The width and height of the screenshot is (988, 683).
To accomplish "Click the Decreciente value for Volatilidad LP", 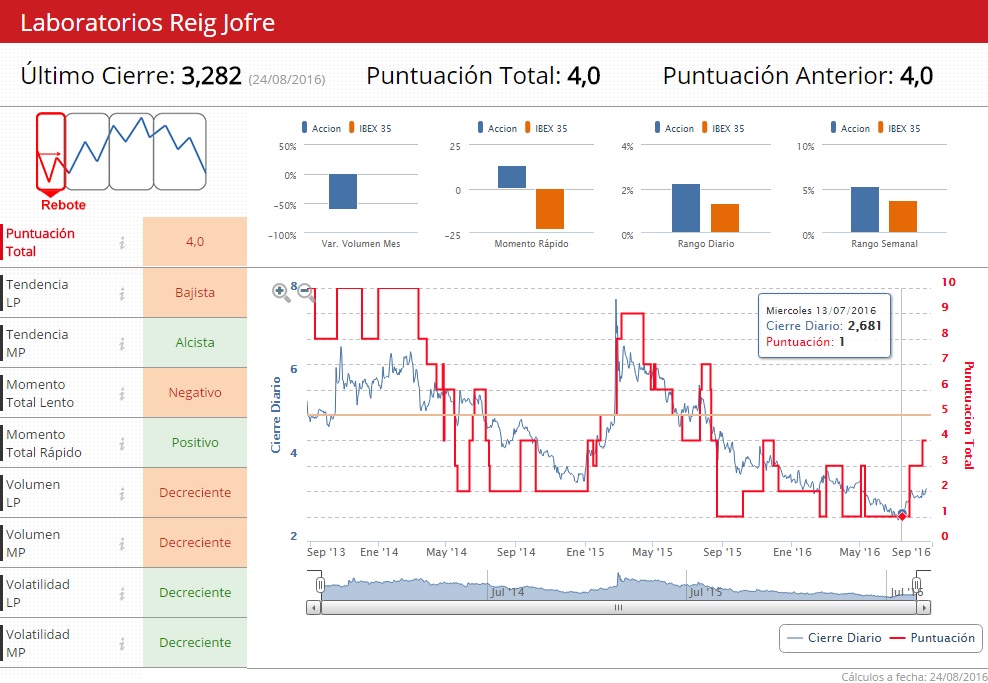I will click(x=195, y=592).
